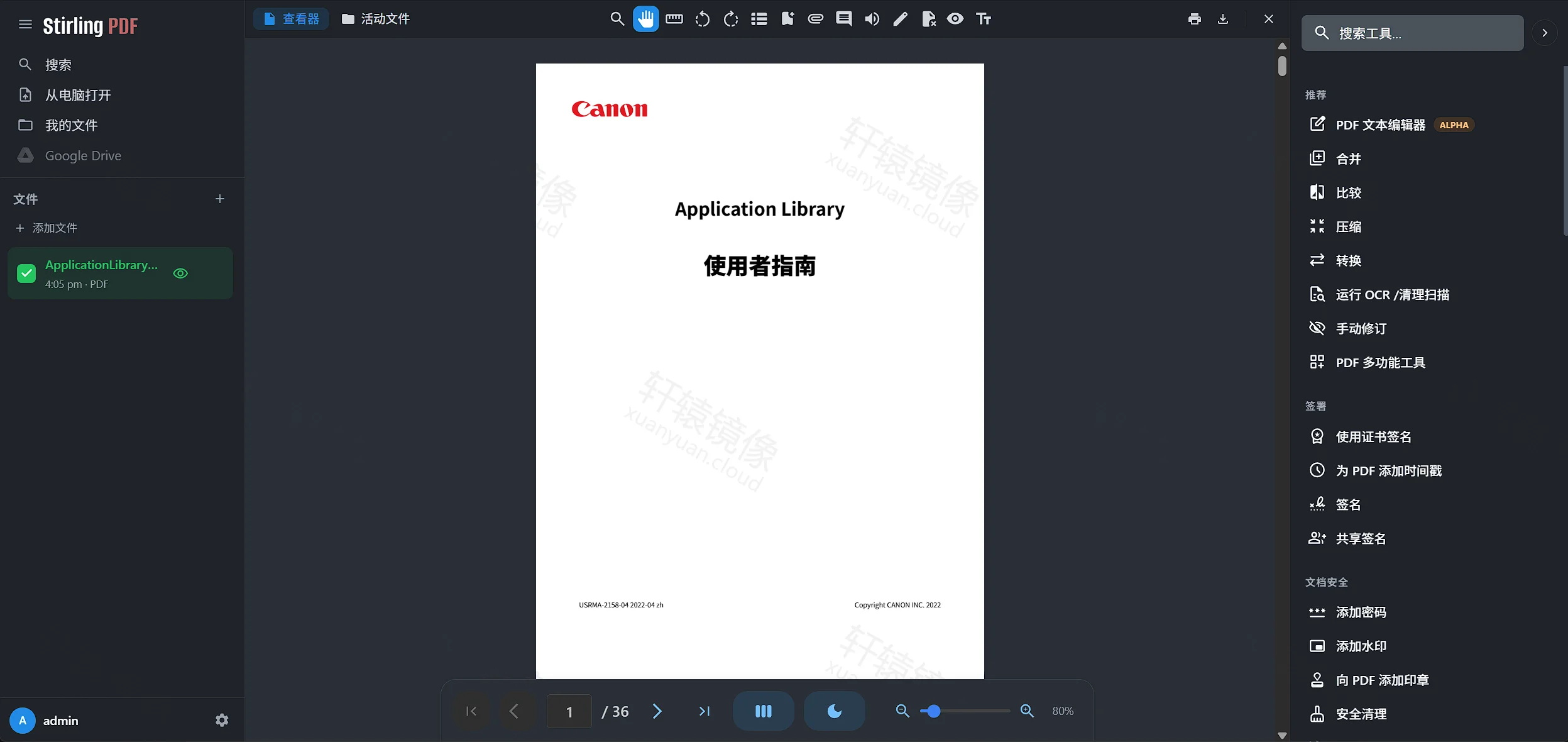Viewport: 1568px width, 742px height.
Task: Click the eye view icon in toolbar
Action: pyautogui.click(x=955, y=19)
